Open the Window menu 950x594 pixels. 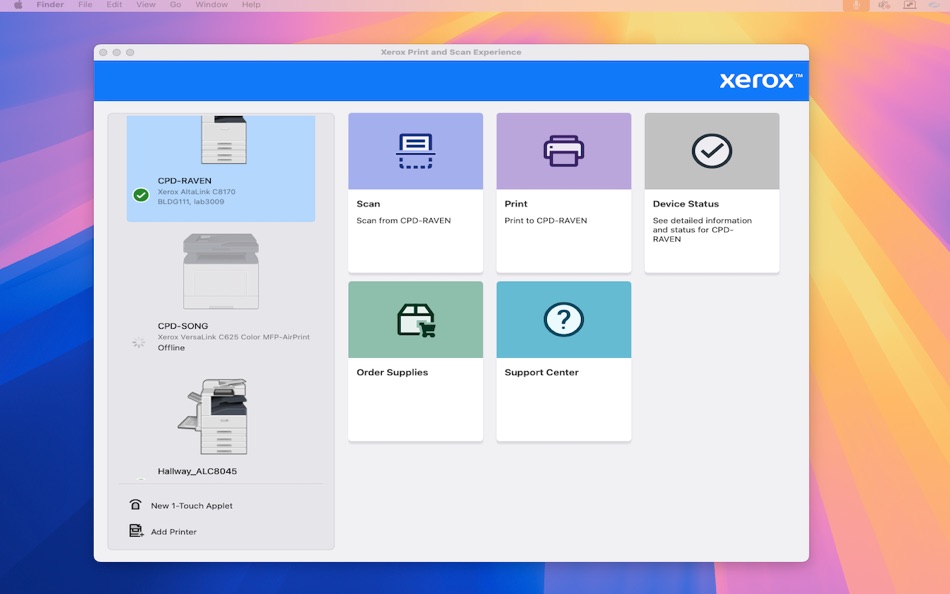pos(211,5)
